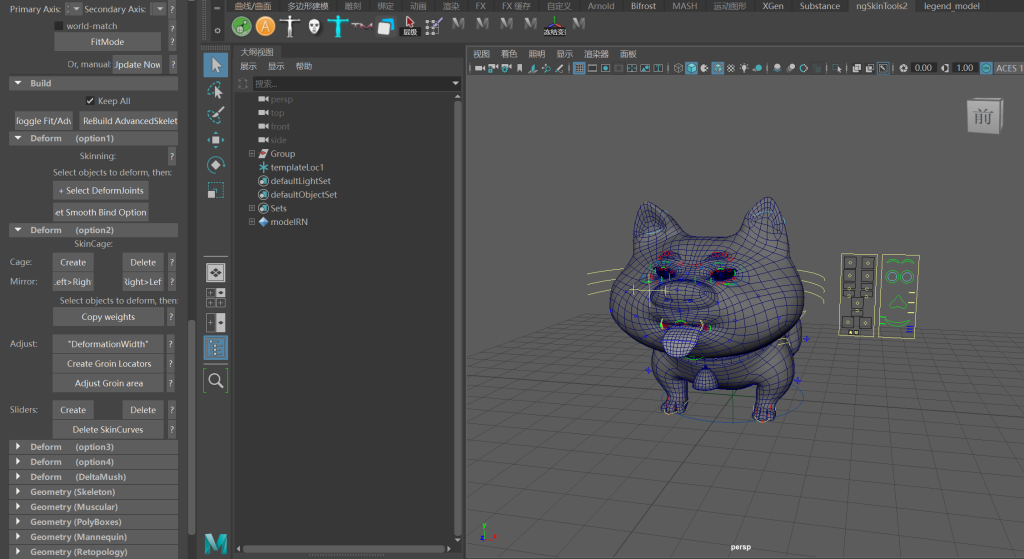Click the front view cube
Viewport: 1024px width, 559px height.
tap(984, 116)
